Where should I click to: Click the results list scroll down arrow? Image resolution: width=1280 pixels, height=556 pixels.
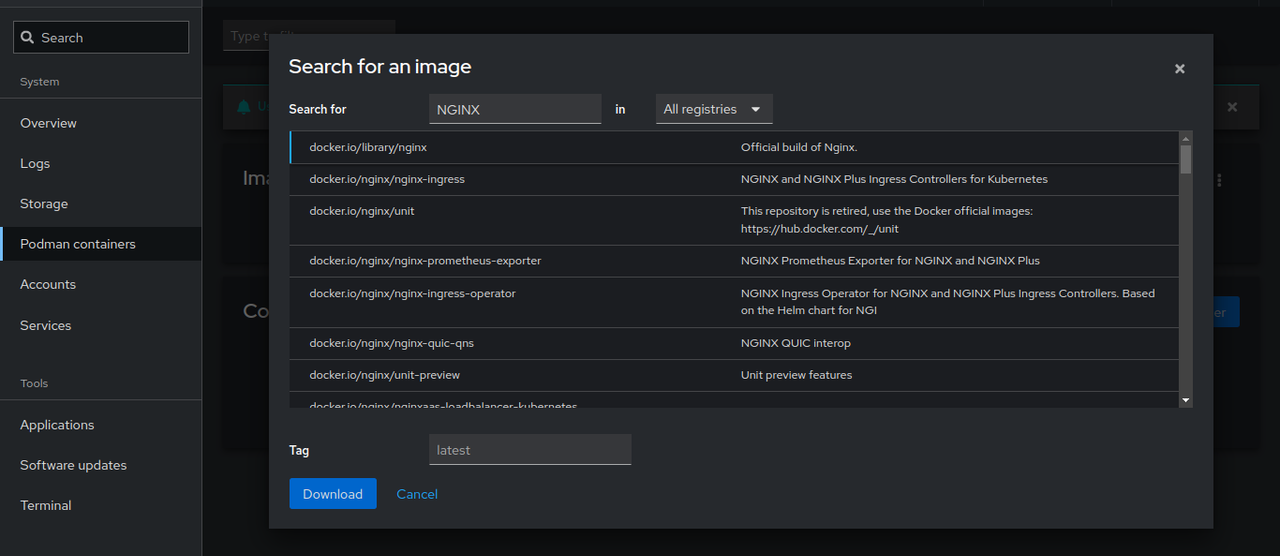(1186, 400)
